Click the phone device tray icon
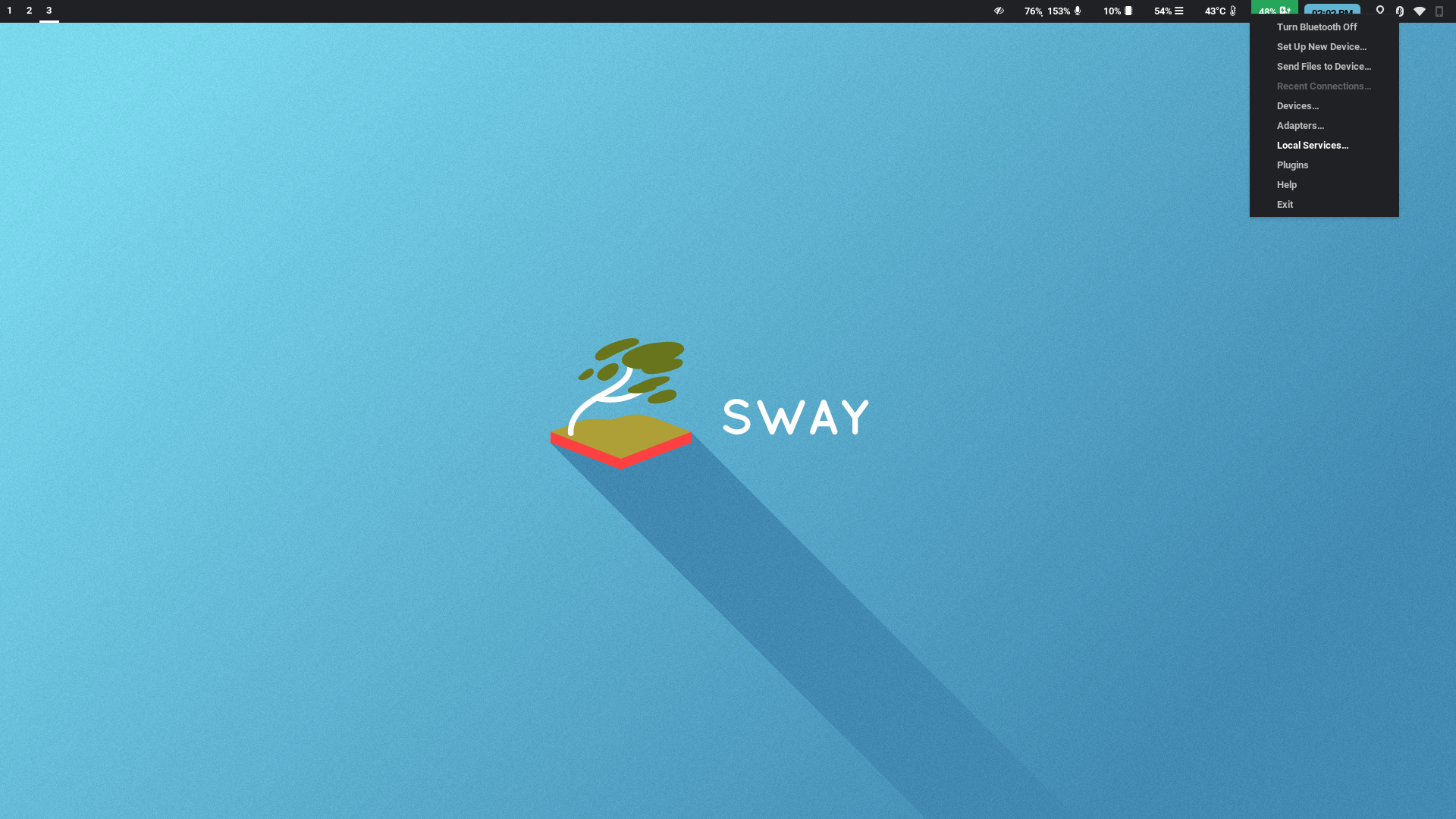1456x819 pixels. (x=1439, y=11)
